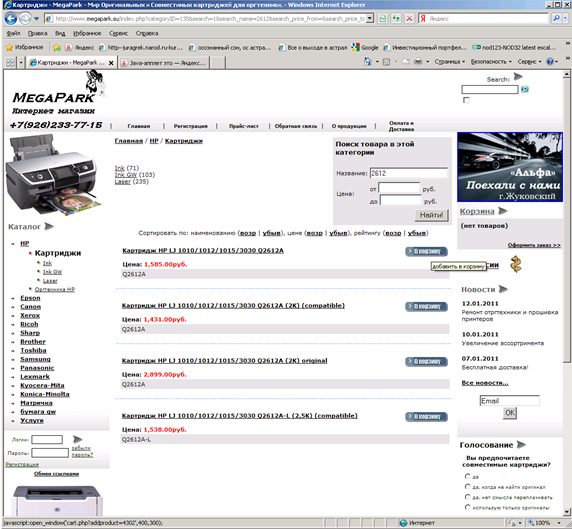This screenshot has width=572, height=529.
Task: Click the add to favorites bar star icon
Action: (x=57, y=47)
